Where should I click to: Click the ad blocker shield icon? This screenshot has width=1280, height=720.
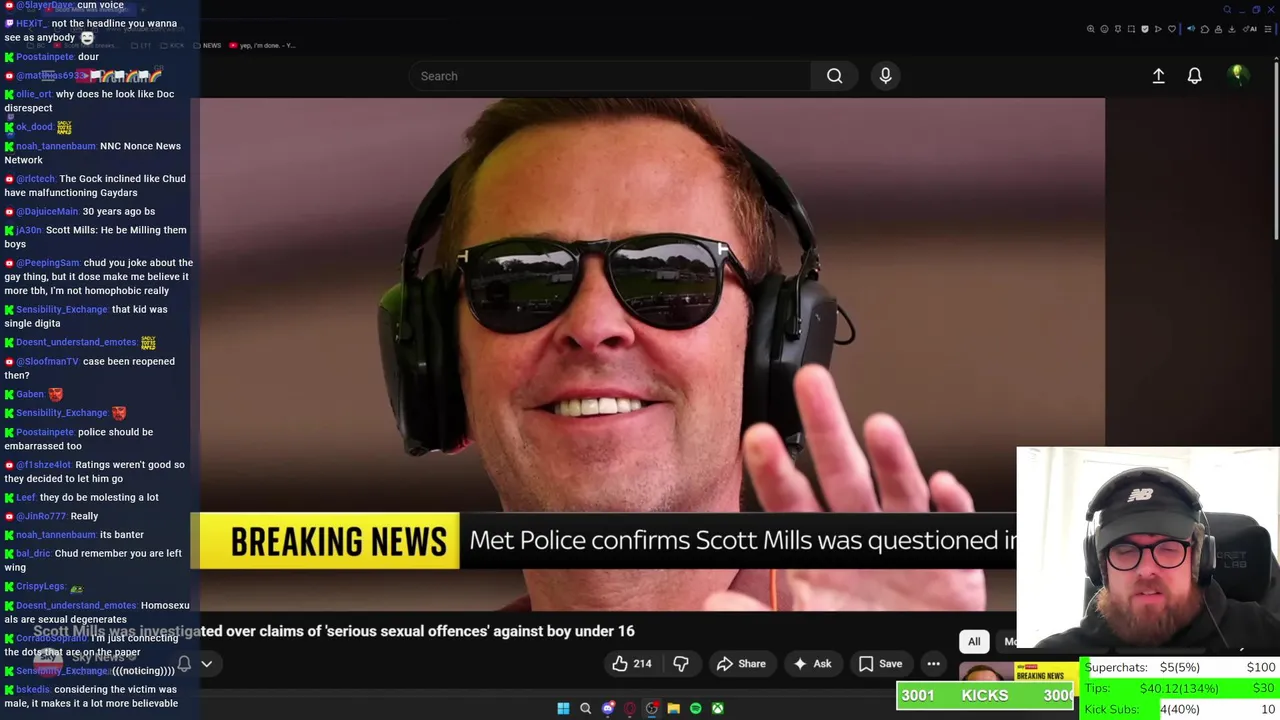[1145, 29]
